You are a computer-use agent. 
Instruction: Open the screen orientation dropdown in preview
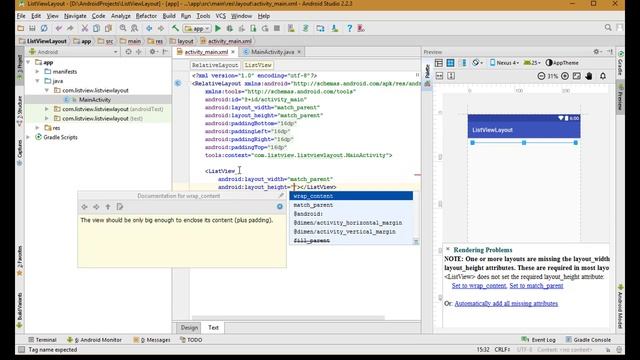click(477, 62)
